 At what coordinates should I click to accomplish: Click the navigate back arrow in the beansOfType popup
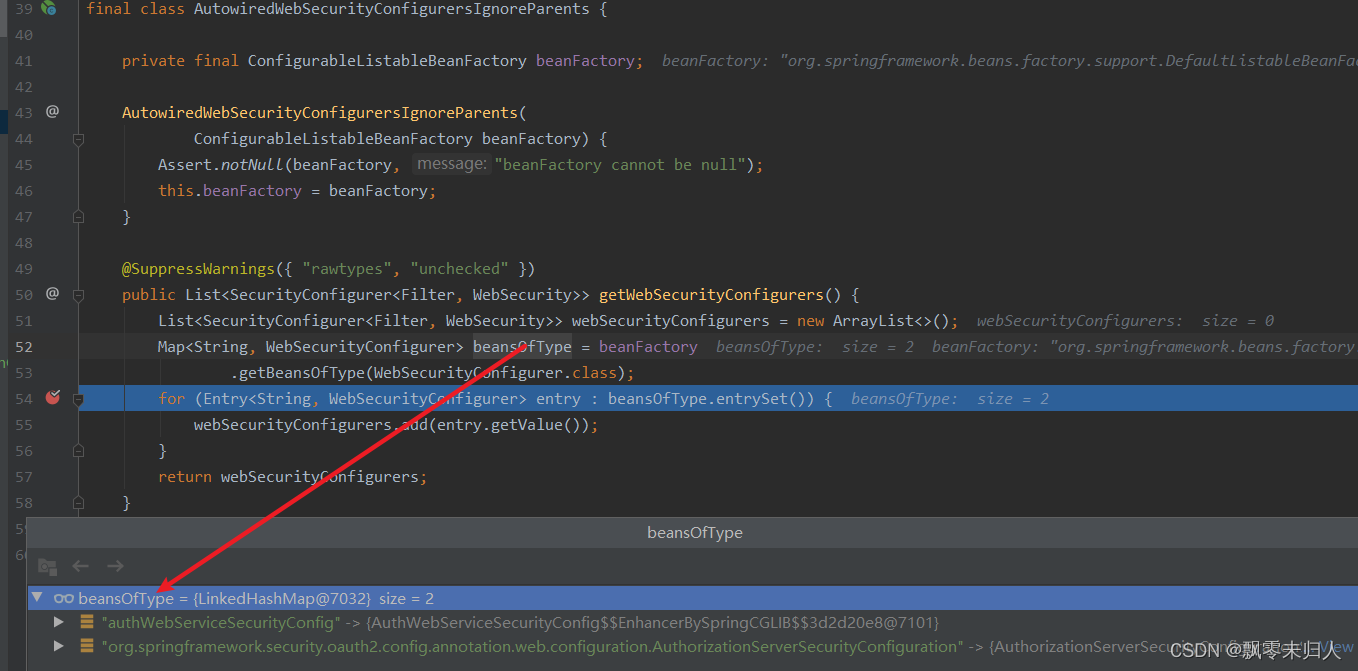[80, 566]
